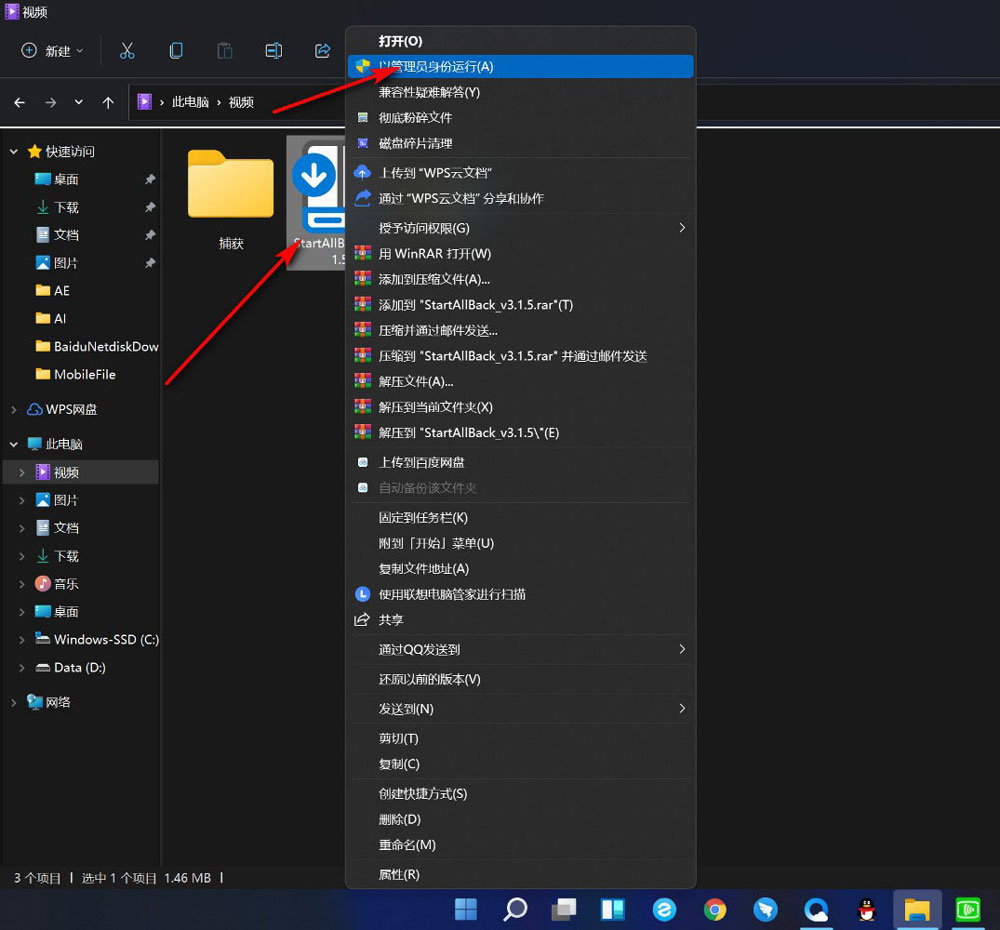Click the Copy icon in toolbar

(x=176, y=51)
